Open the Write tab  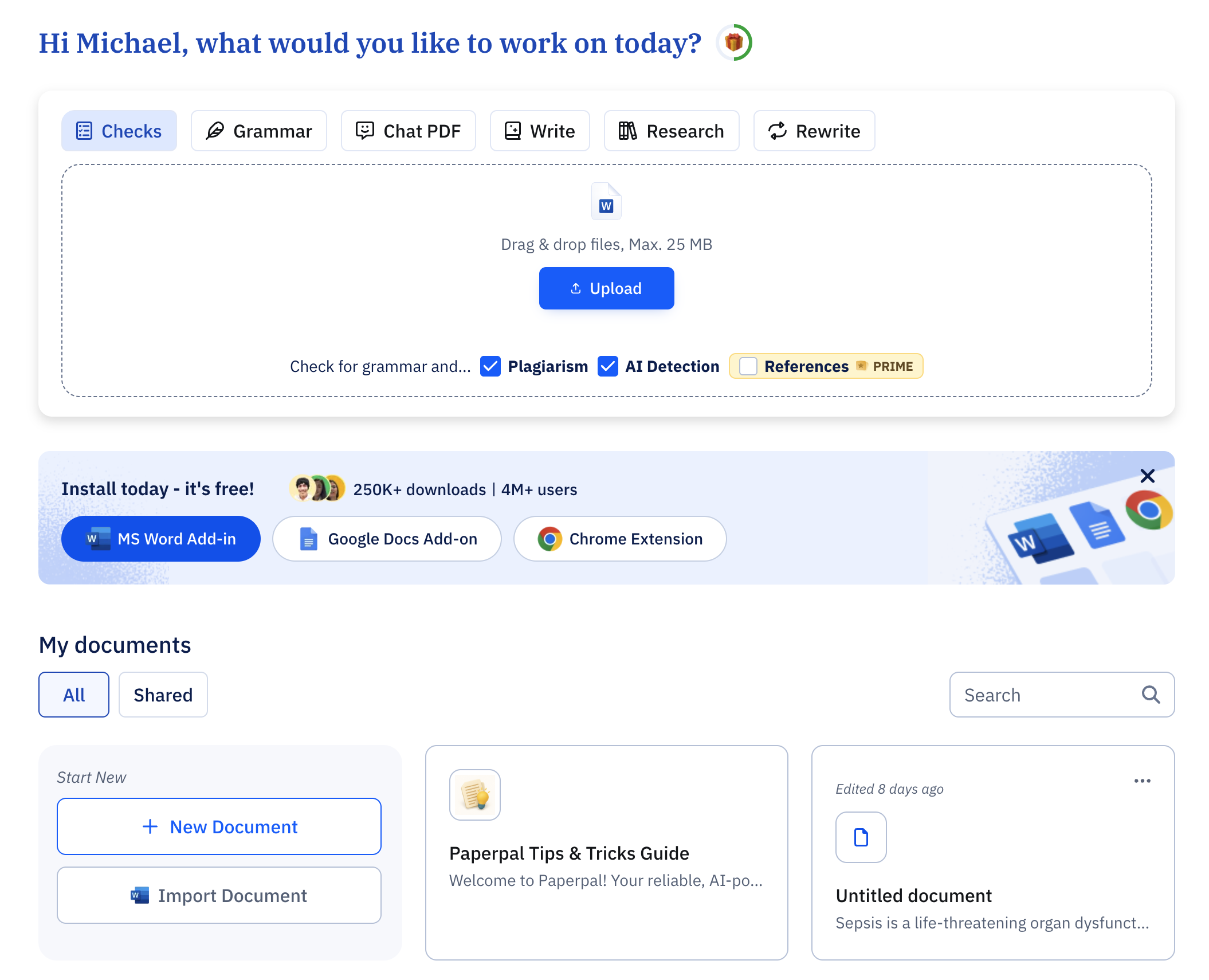540,131
